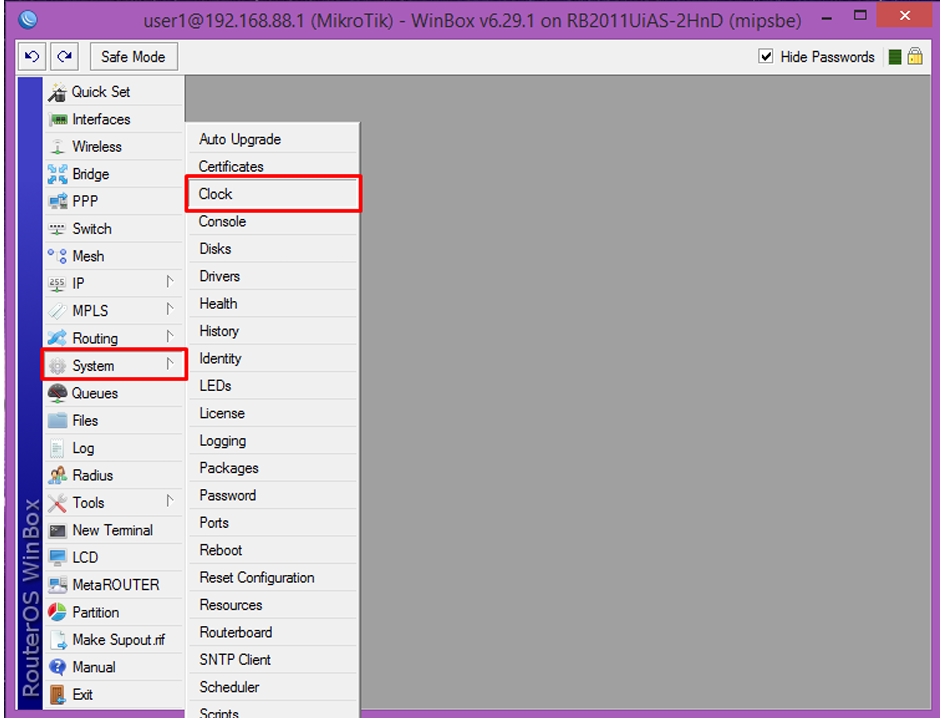Screen dimensions: 945x725
Task: Click the Partition pie icon
Action: (57, 612)
